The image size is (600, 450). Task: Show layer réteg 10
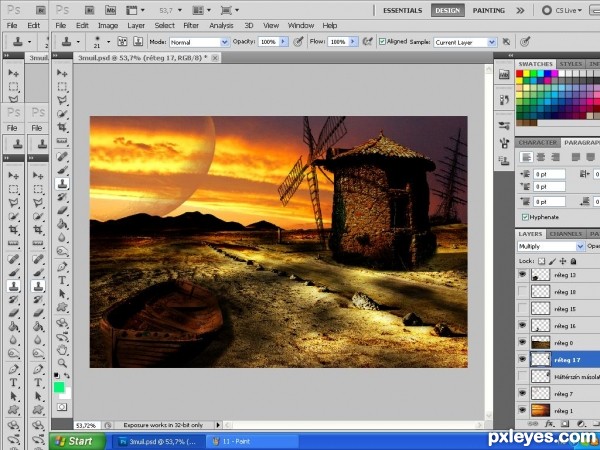tap(522, 292)
